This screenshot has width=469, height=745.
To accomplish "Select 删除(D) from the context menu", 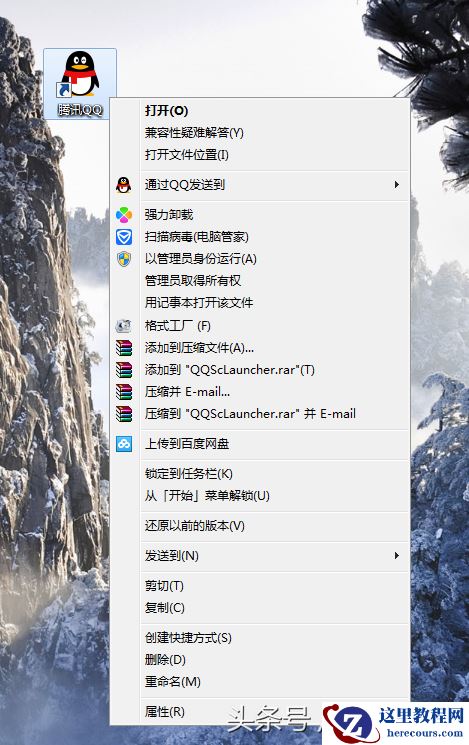I will coord(260,659).
